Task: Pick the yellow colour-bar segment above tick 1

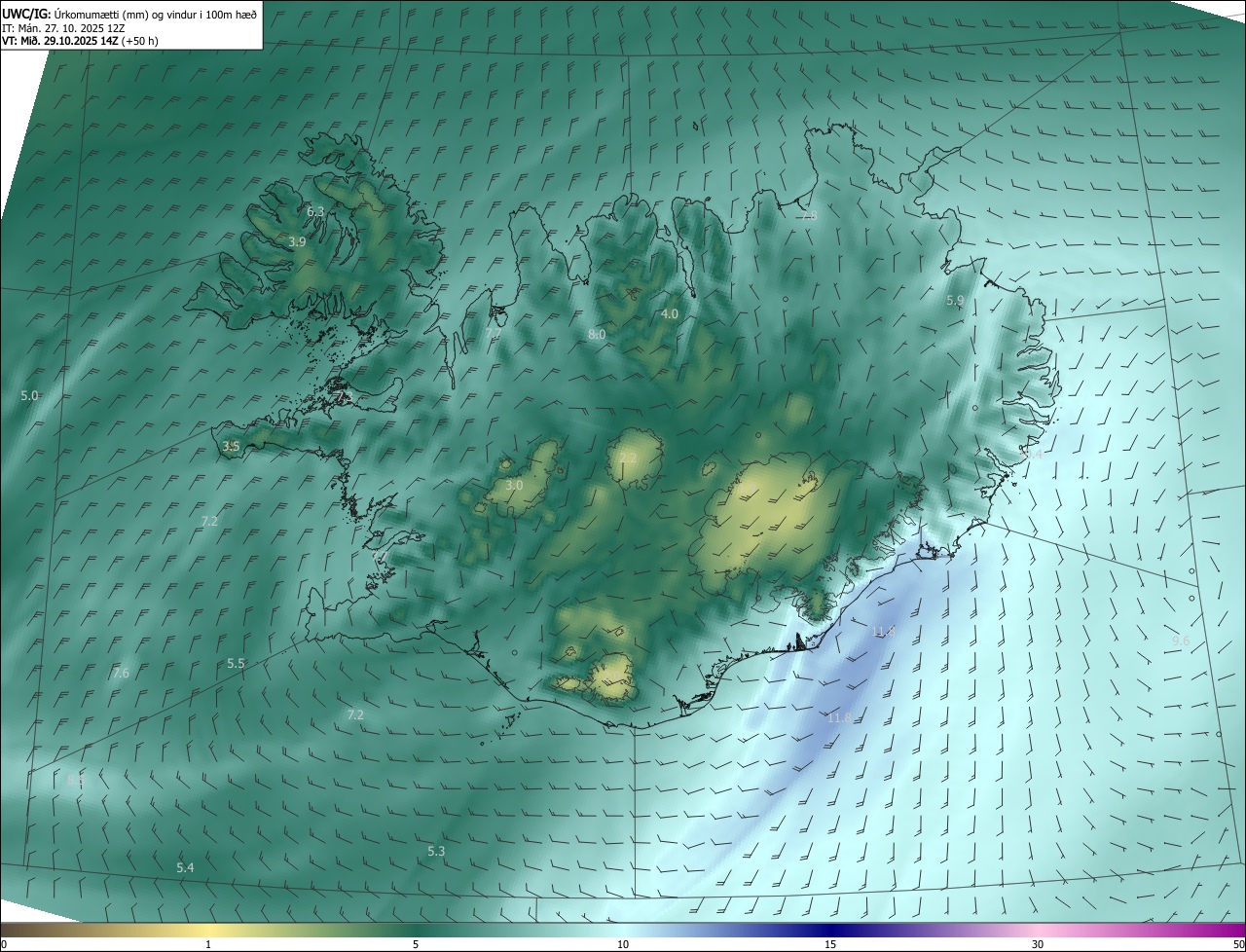Action: click(x=208, y=931)
